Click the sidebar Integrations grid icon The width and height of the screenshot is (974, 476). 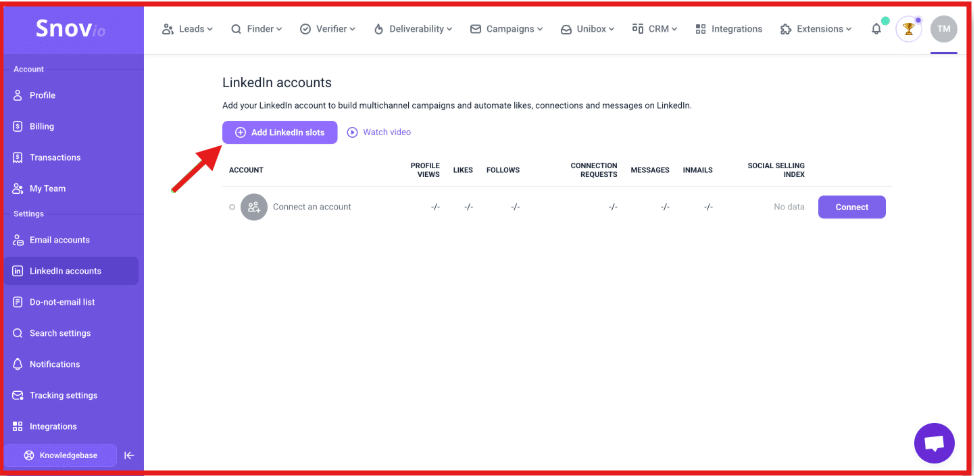tap(18, 426)
